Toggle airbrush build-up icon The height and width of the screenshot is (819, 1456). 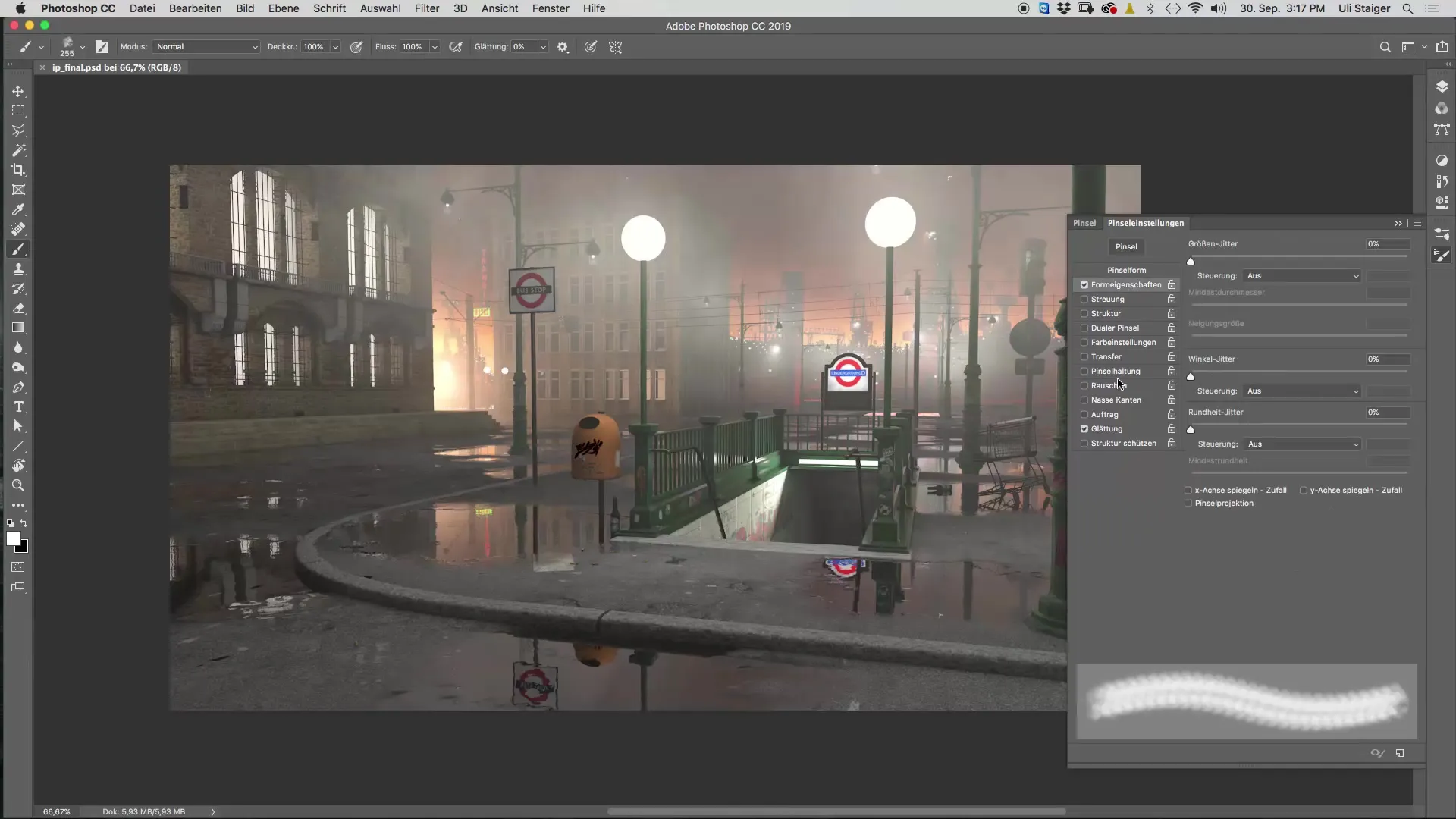tap(456, 47)
